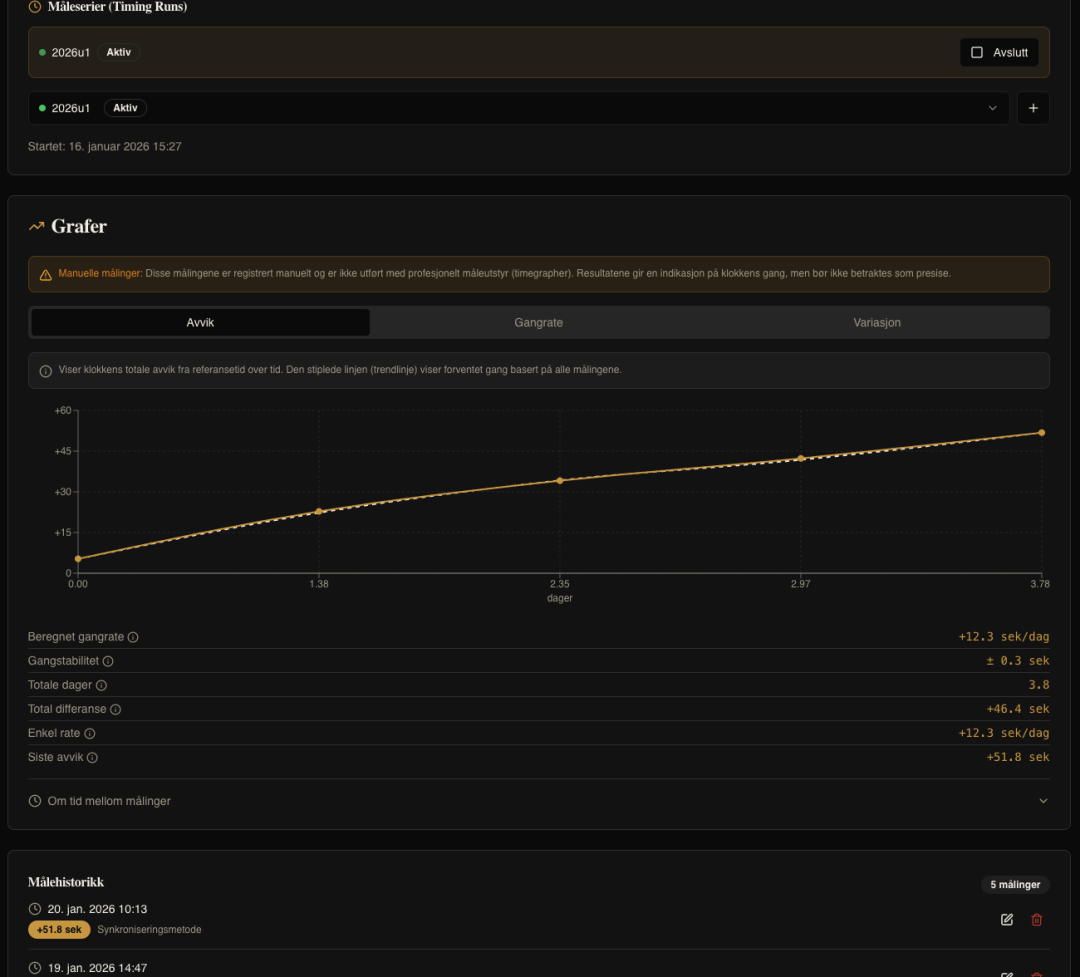This screenshot has height=977, width=1080.
Task: Expand Om tid mellom målinger section
Action: click(539, 801)
